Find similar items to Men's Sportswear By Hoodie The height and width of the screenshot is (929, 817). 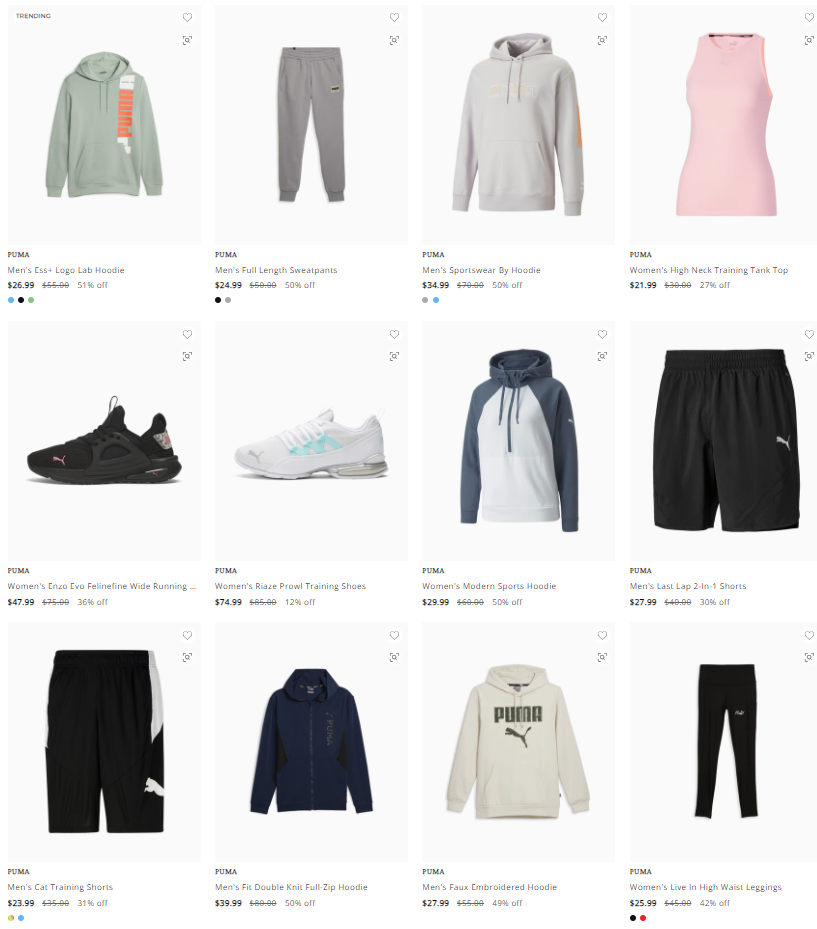point(602,40)
